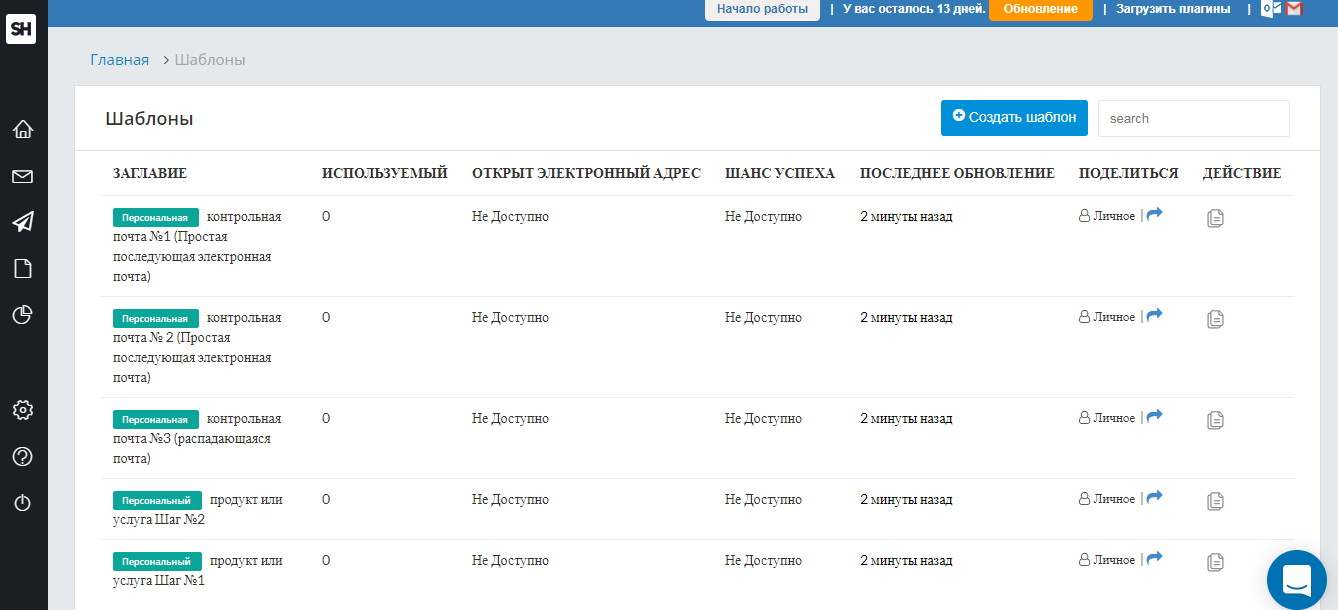Screen dimensions: 1338x610
Task: Sort by ПОСЛЕДНЕЕ ОБНОВЛЕНИЕ column header
Action: pyautogui.click(x=957, y=173)
